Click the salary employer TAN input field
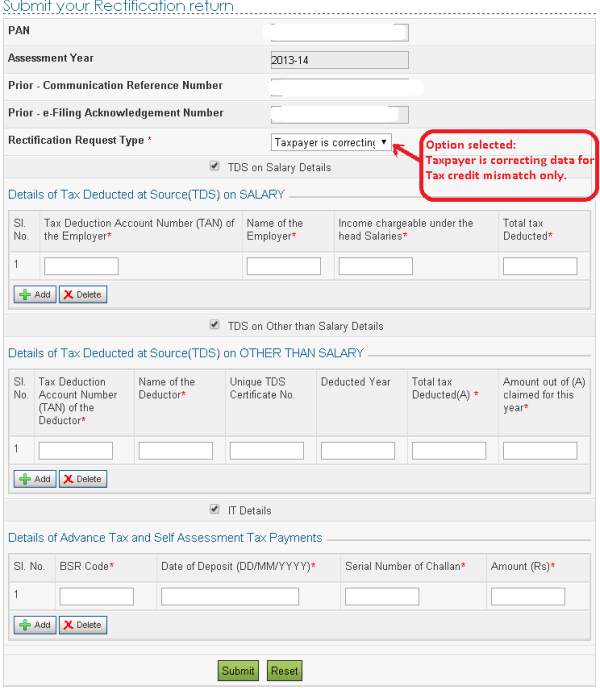The image size is (600, 690). tap(81, 266)
